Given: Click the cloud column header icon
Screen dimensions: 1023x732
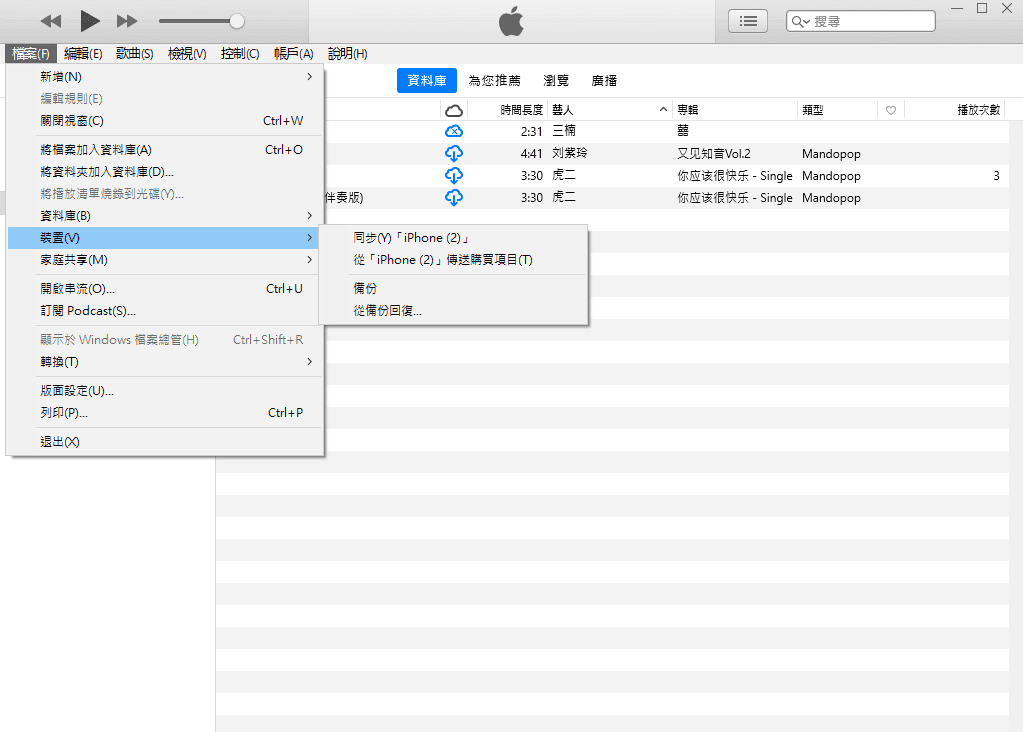Looking at the screenshot, I should pyautogui.click(x=454, y=110).
